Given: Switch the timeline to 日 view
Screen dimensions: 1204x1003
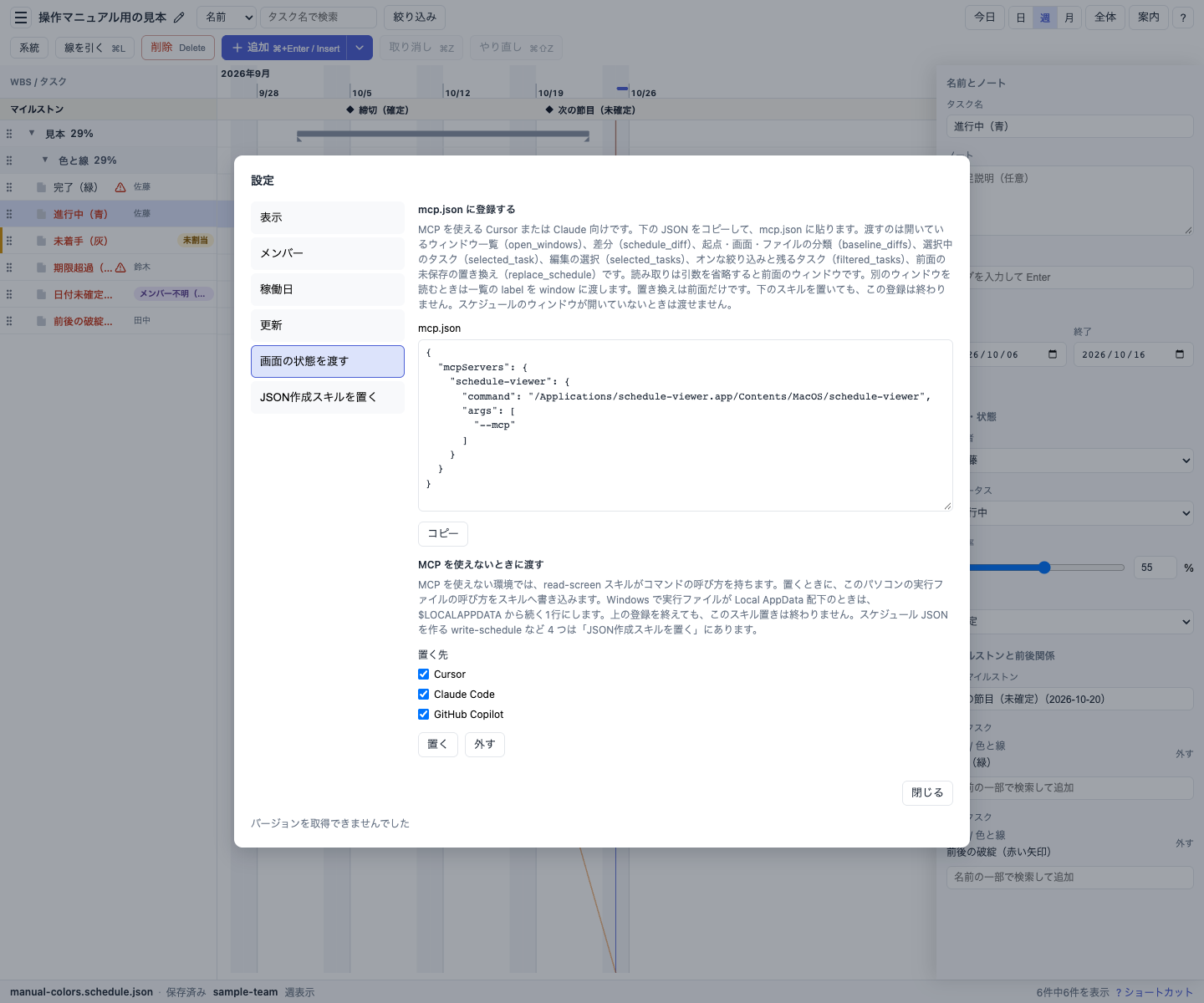Looking at the screenshot, I should pyautogui.click(x=1021, y=18).
